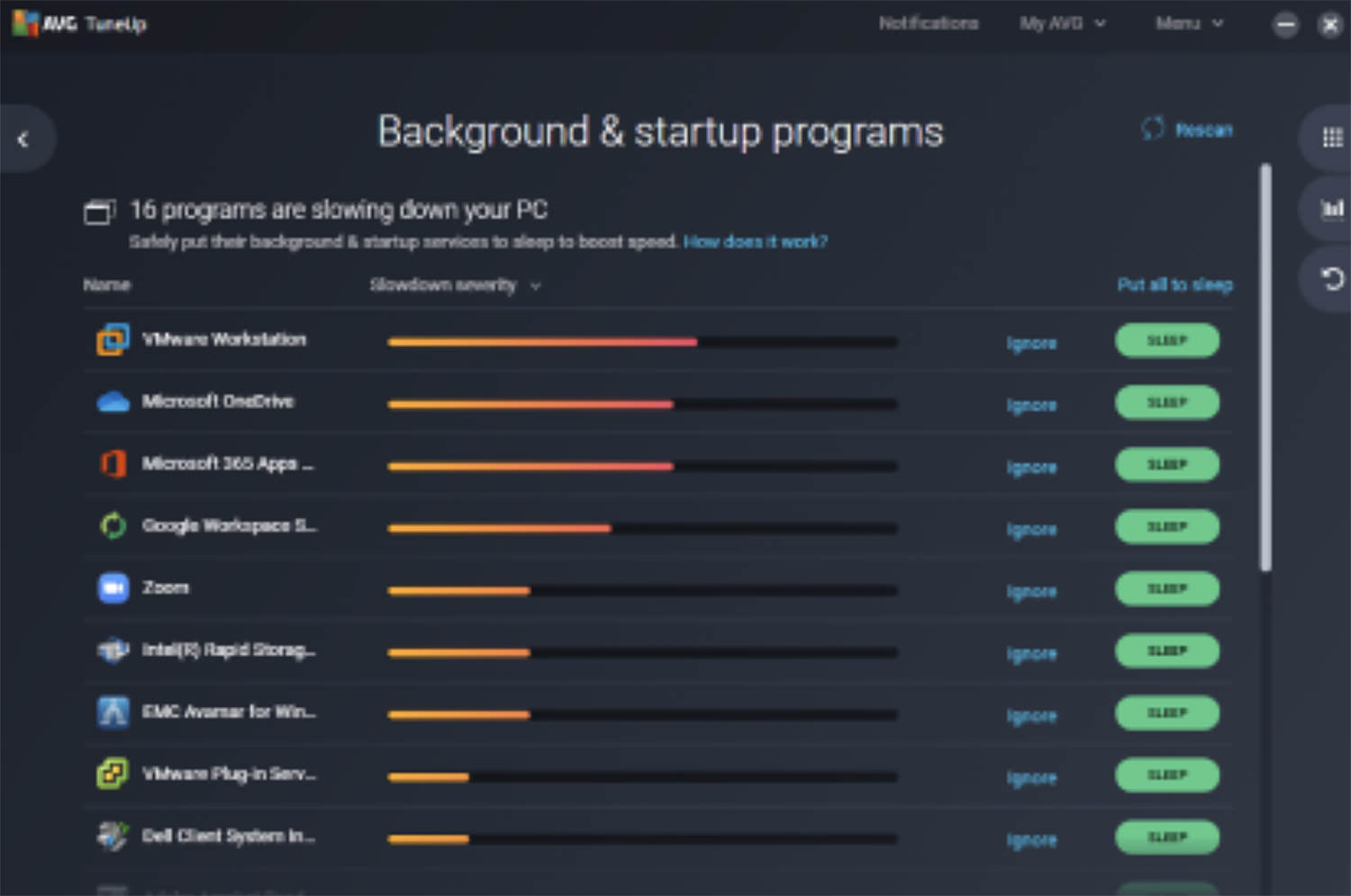Click the Background & startup programs title
The height and width of the screenshot is (896, 1351).
660,132
